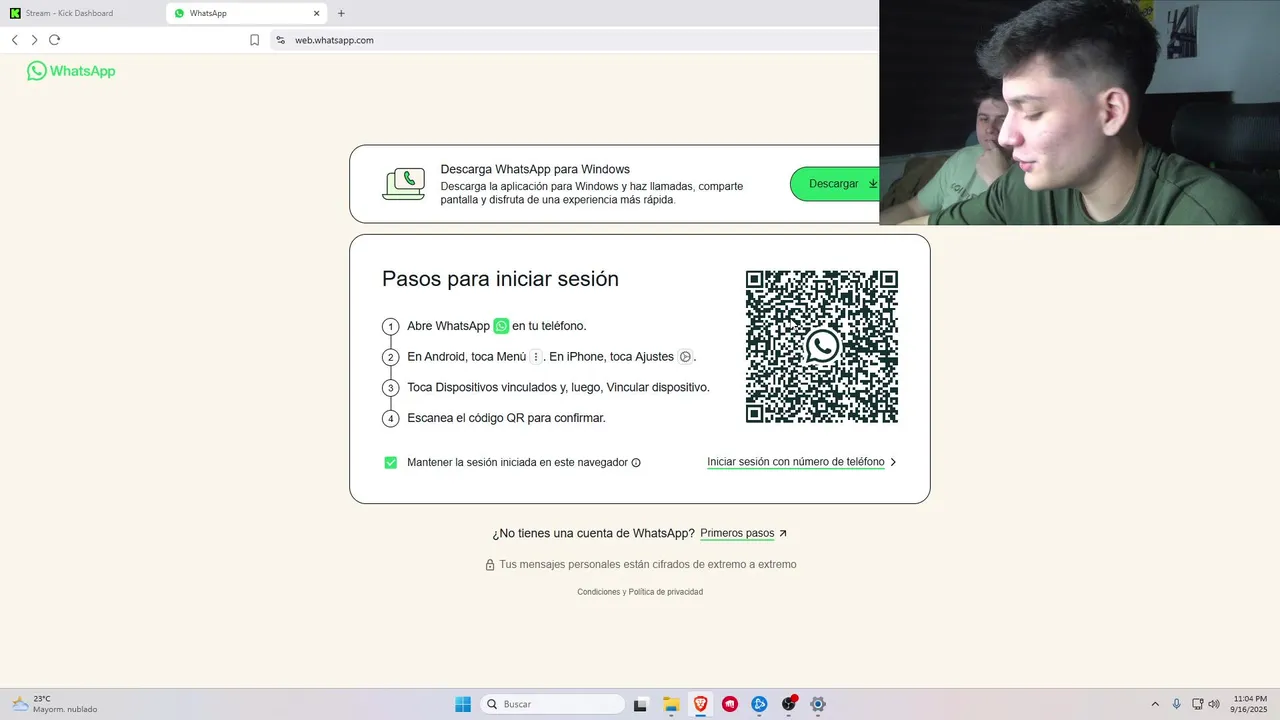Viewport: 1280px width, 720px height.
Task: Open a new browser tab
Action: click(x=341, y=13)
